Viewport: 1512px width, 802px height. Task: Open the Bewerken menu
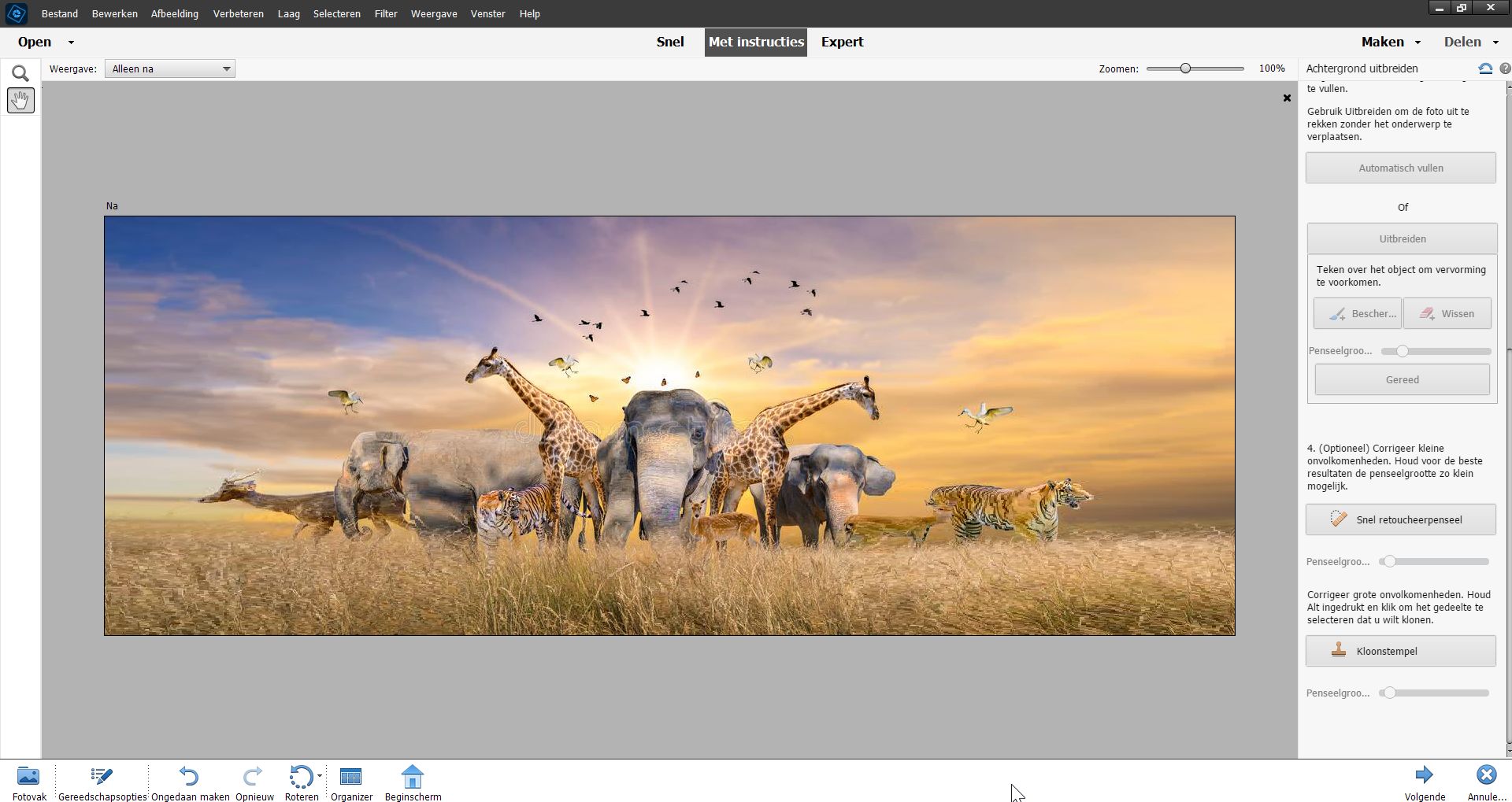pyautogui.click(x=115, y=13)
